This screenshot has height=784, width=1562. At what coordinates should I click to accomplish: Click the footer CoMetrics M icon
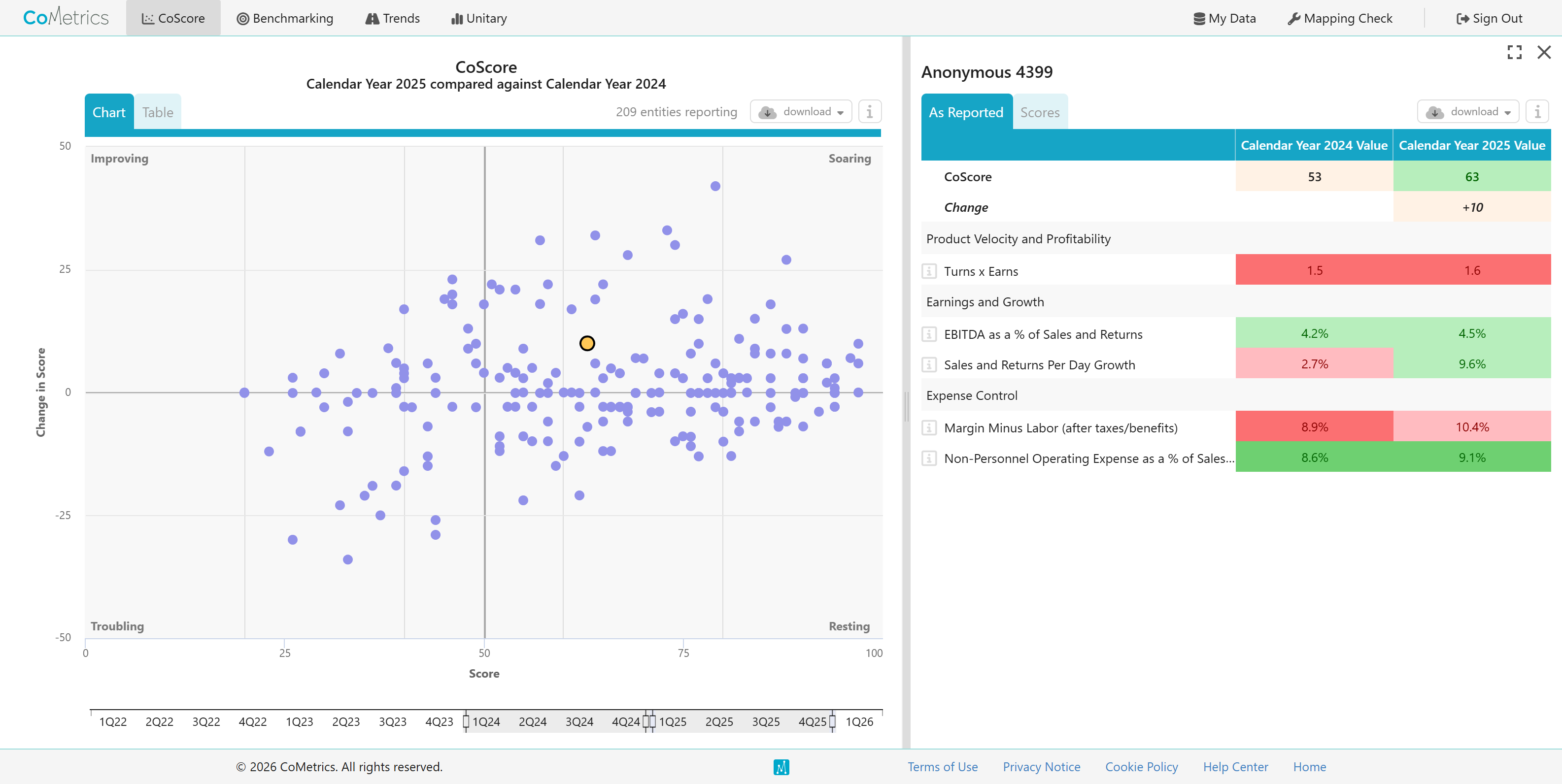[x=781, y=767]
